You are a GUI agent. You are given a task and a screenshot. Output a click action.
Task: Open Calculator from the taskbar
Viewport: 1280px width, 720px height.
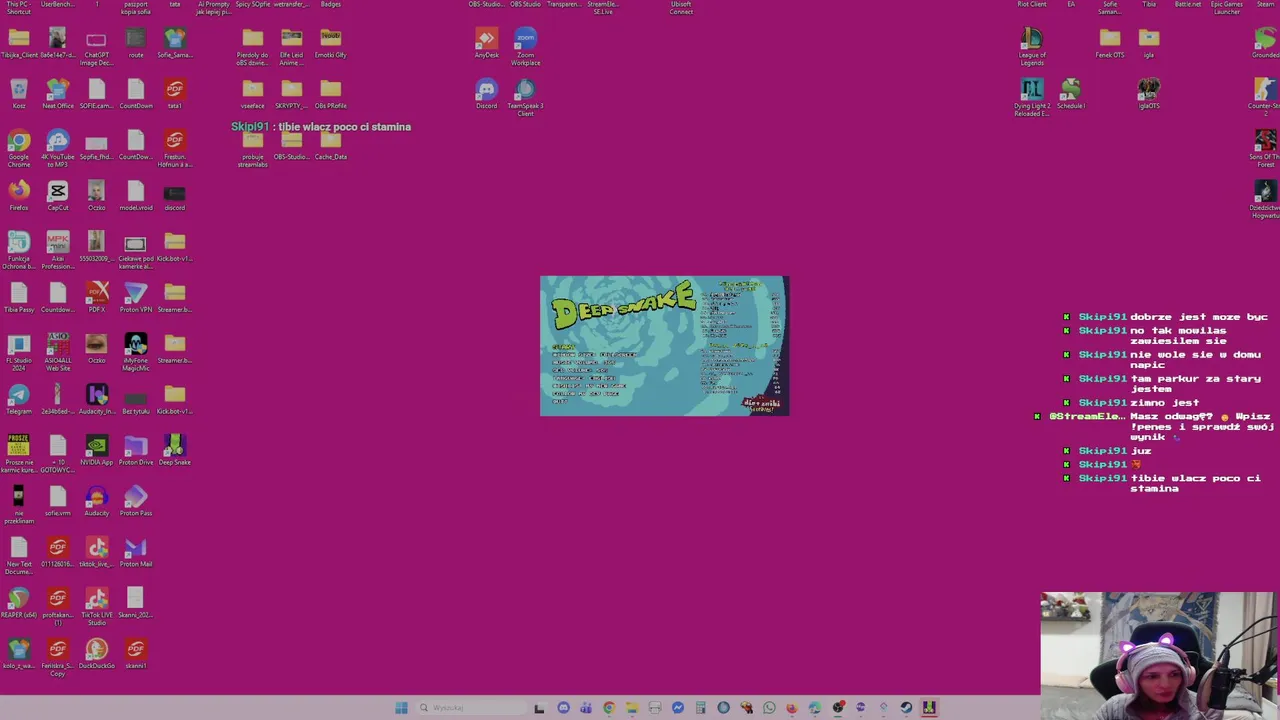point(701,708)
